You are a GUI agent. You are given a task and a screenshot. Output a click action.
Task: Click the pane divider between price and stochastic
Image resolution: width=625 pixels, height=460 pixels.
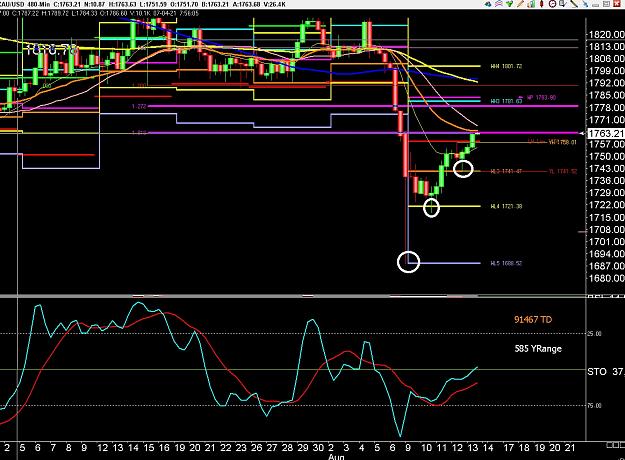tap(293, 296)
